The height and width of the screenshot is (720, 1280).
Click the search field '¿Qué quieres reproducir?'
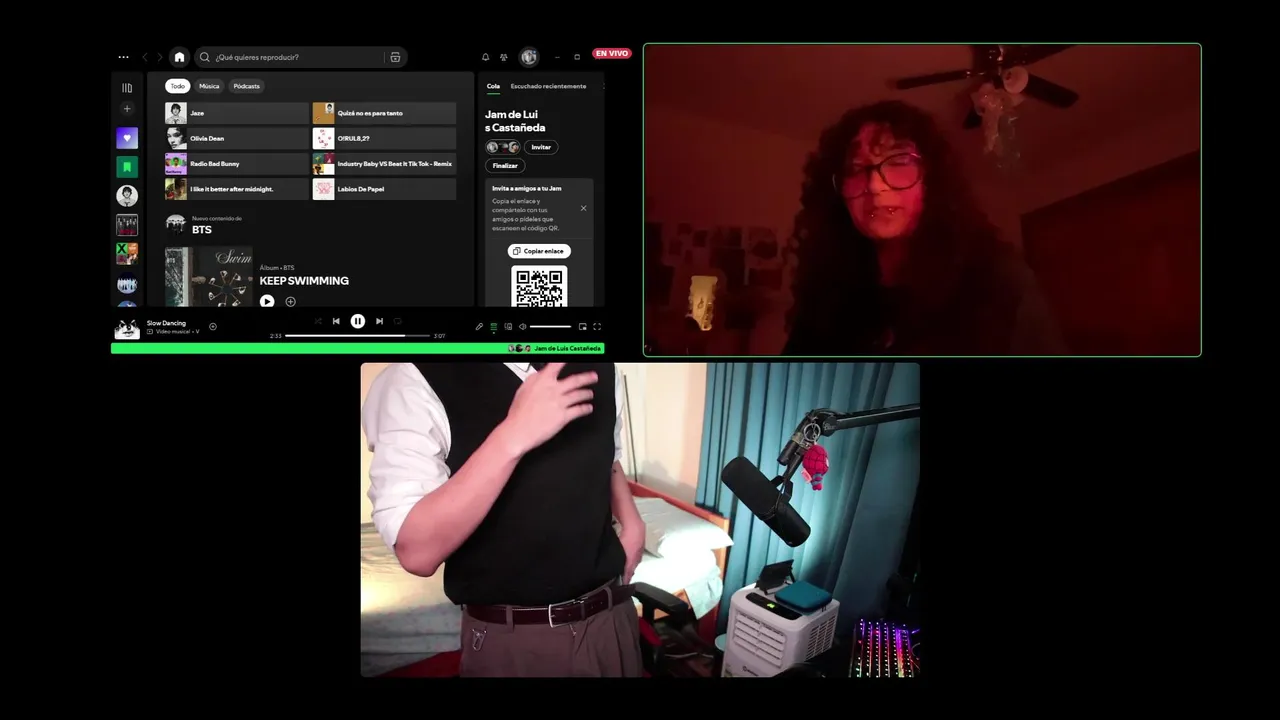pos(300,57)
